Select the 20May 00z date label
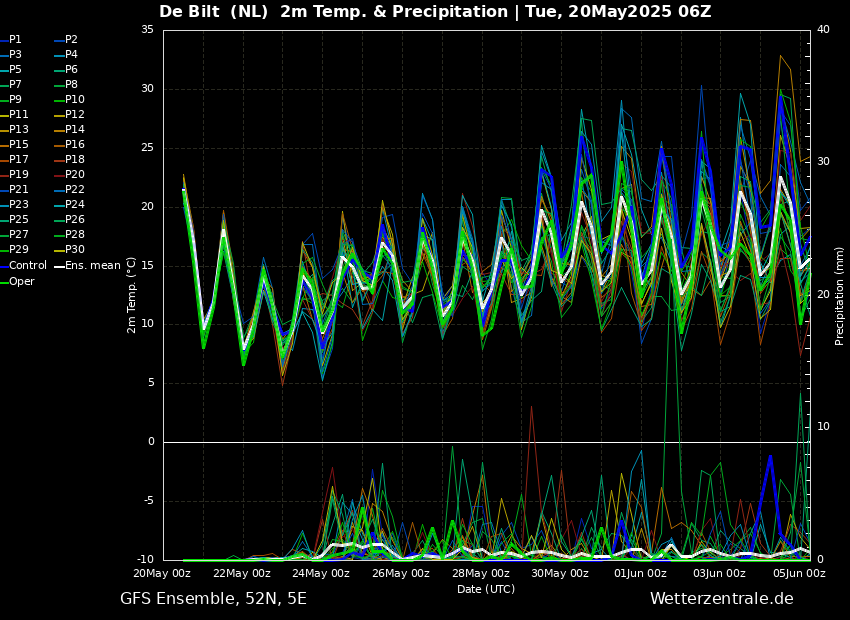Screen dimensions: 850x620 click(162, 574)
